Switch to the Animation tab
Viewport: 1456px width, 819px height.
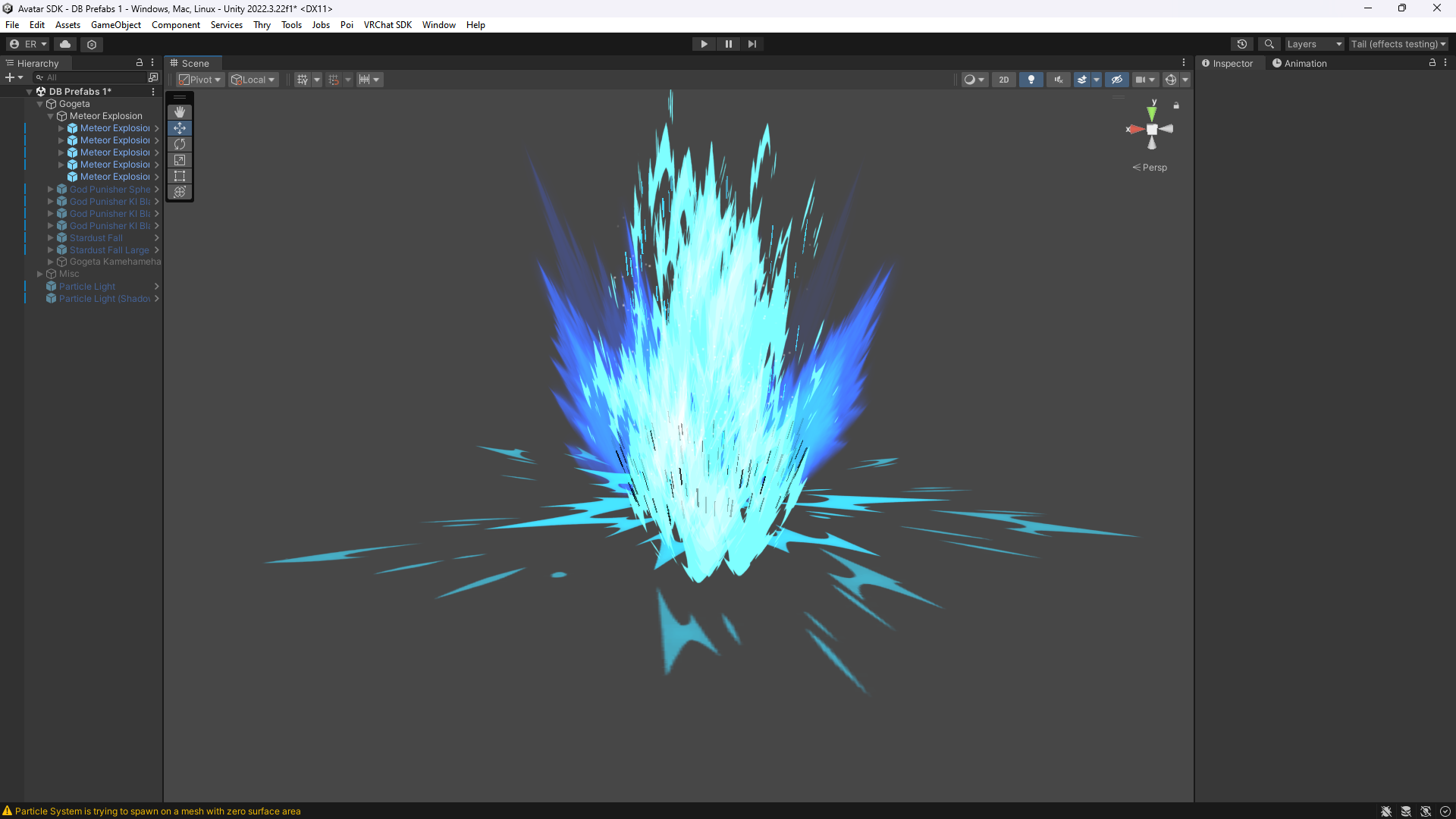pyautogui.click(x=1300, y=64)
